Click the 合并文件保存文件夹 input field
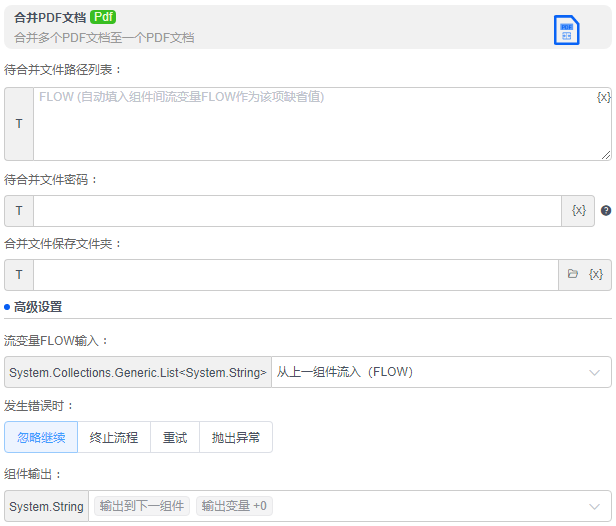The image size is (616, 526). coord(295,275)
